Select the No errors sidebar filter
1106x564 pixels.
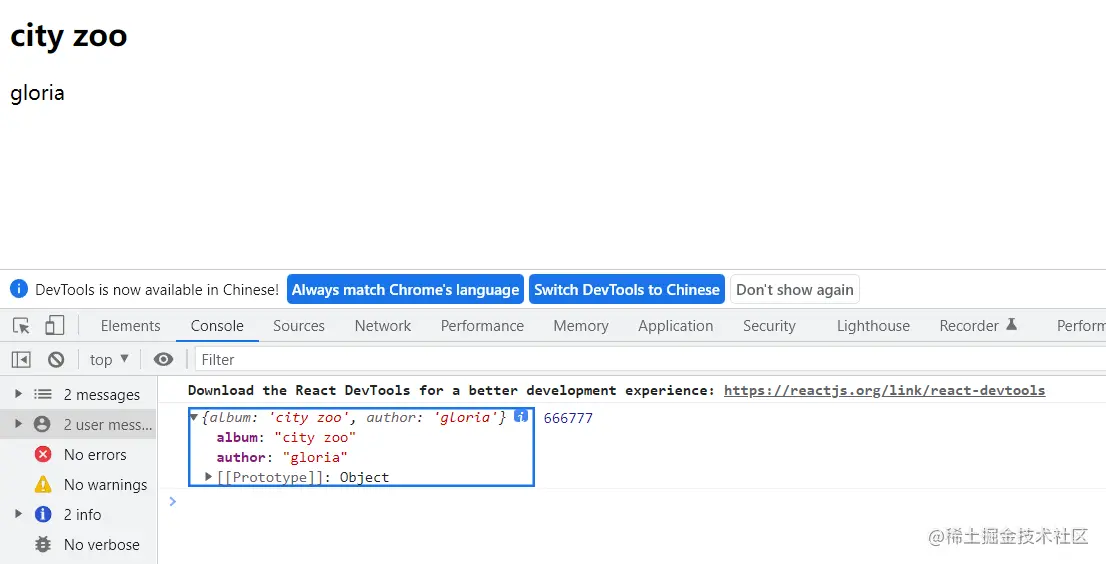click(x=79, y=455)
